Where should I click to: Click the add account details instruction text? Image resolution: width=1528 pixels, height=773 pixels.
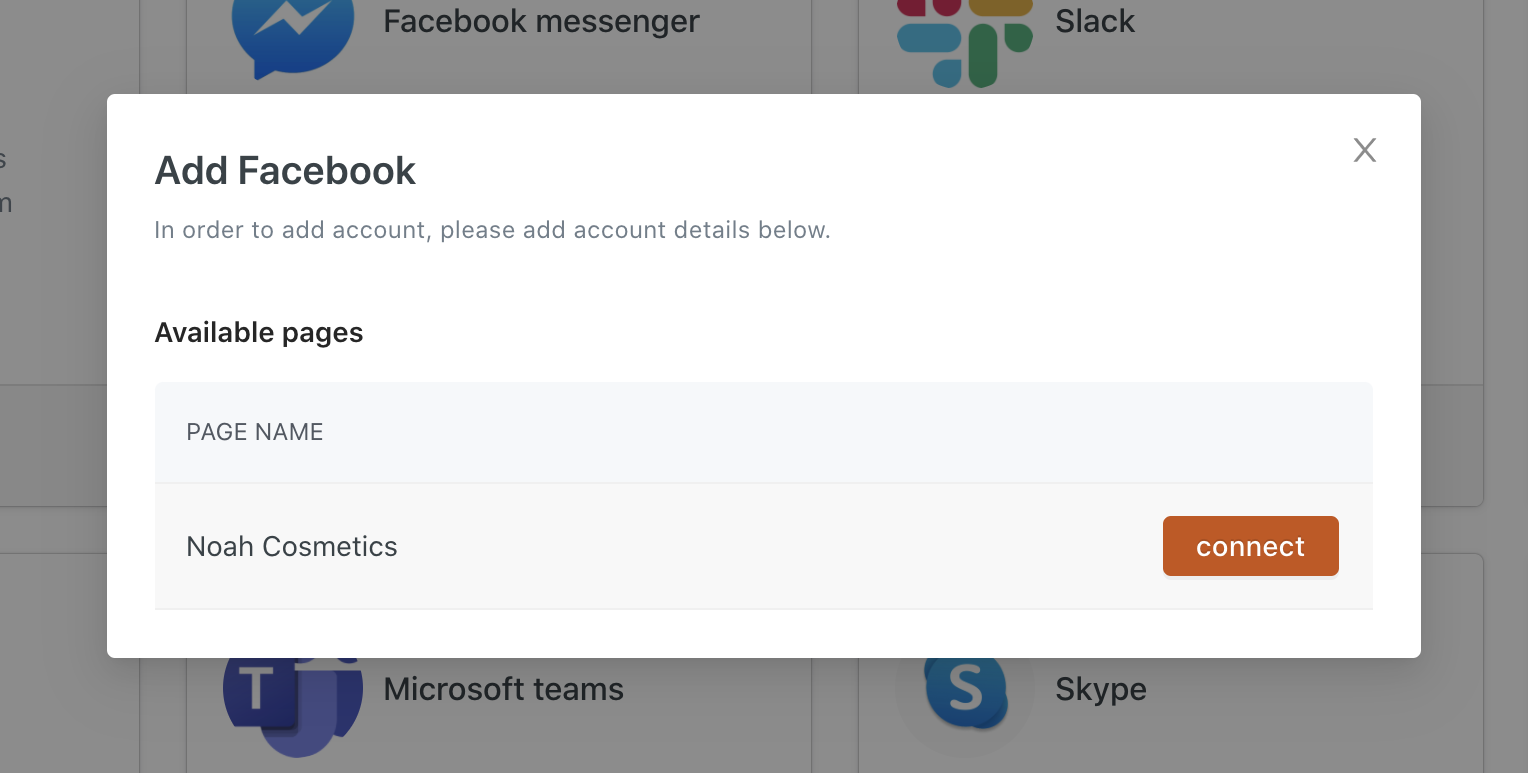click(x=492, y=230)
